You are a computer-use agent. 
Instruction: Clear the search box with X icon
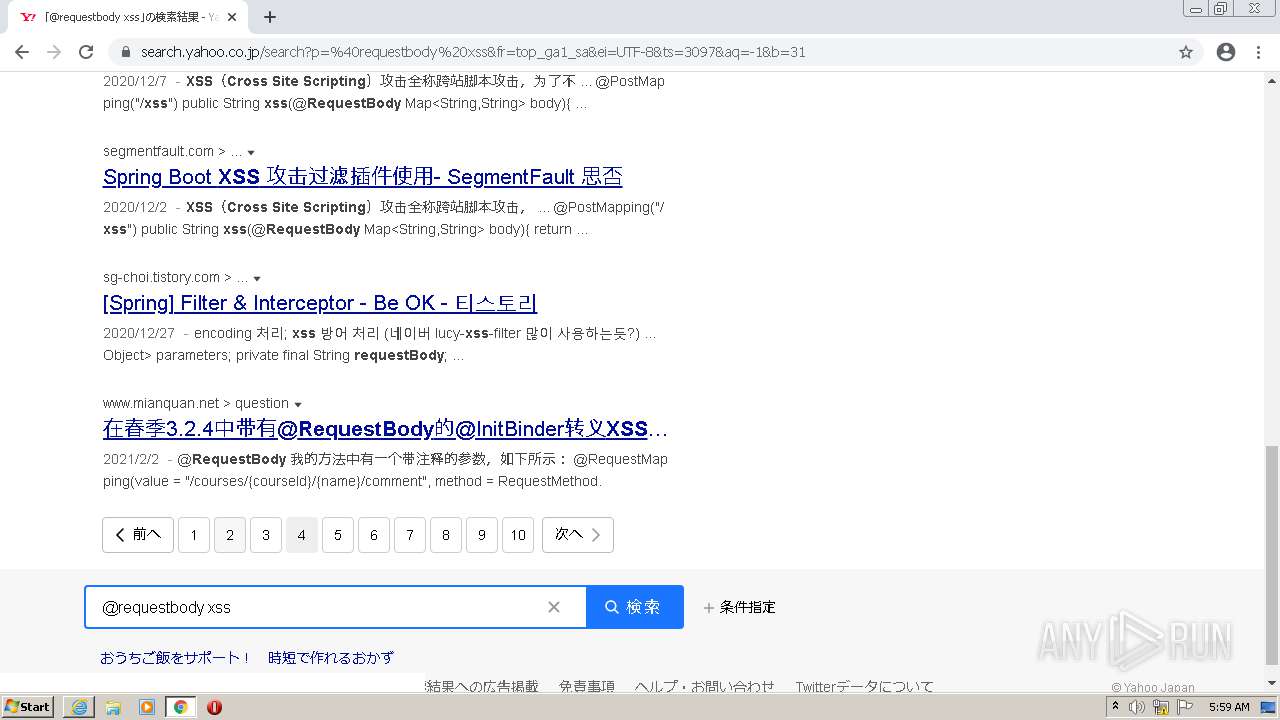pos(554,607)
